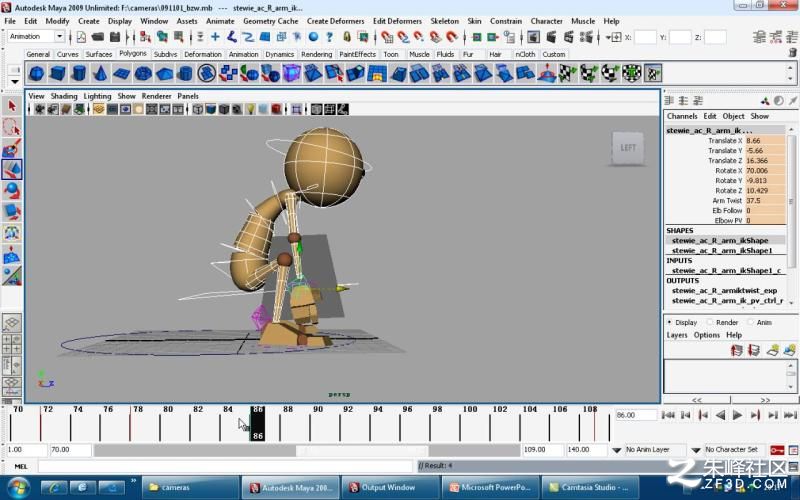
Task: Open Channels menu in Channel Box
Action: click(682, 116)
